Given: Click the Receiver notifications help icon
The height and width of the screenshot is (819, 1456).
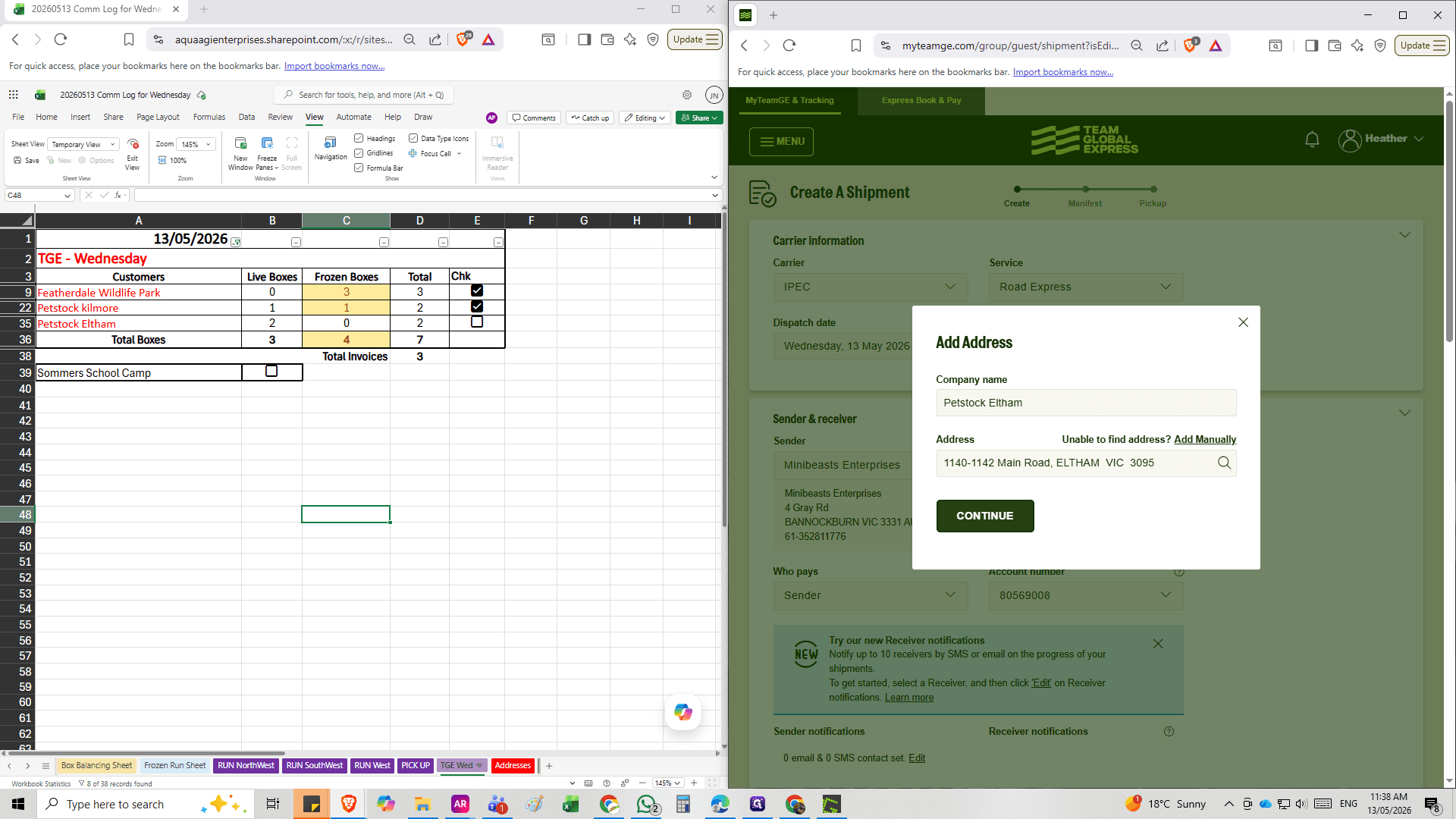Looking at the screenshot, I should click(x=1169, y=732).
